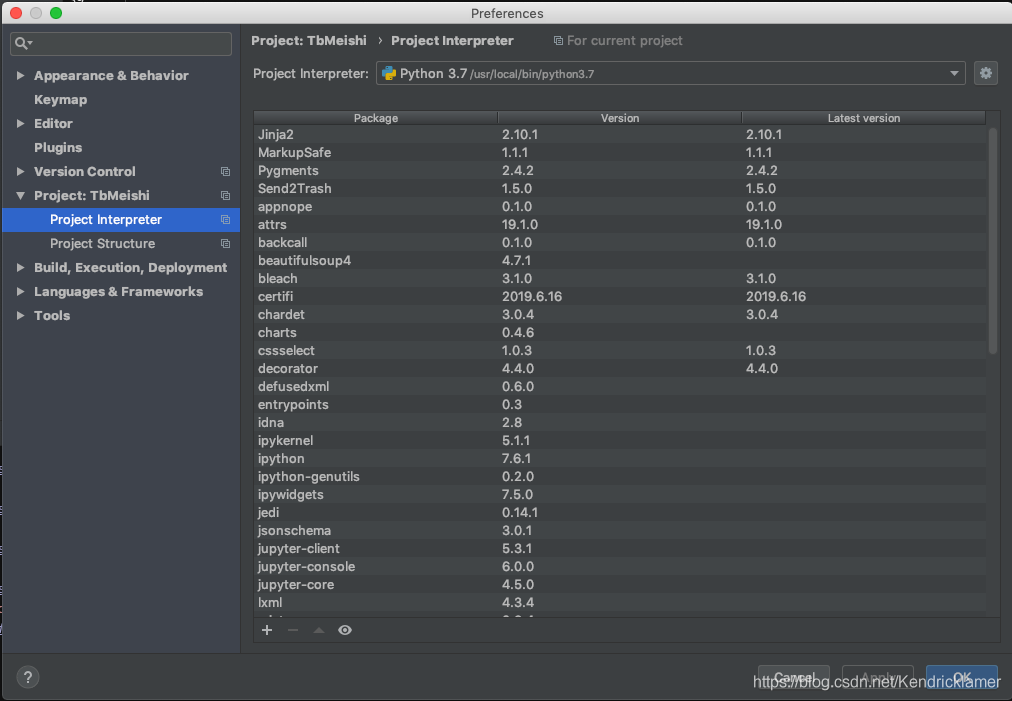Click the uninstall package minus icon
The image size is (1012, 701).
[x=293, y=630]
